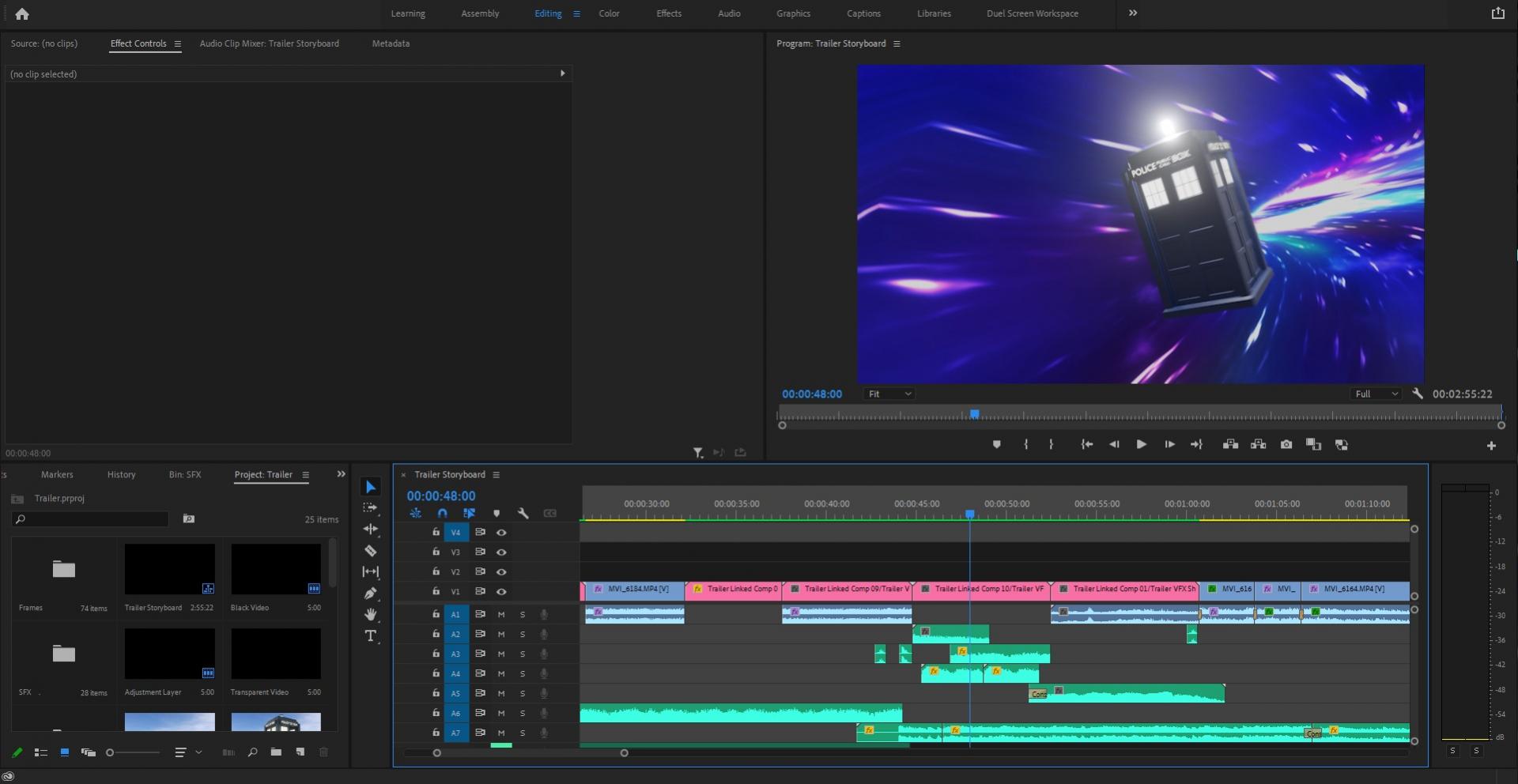Image resolution: width=1518 pixels, height=784 pixels.
Task: Add a marker in the Program monitor
Action: pyautogui.click(x=996, y=445)
